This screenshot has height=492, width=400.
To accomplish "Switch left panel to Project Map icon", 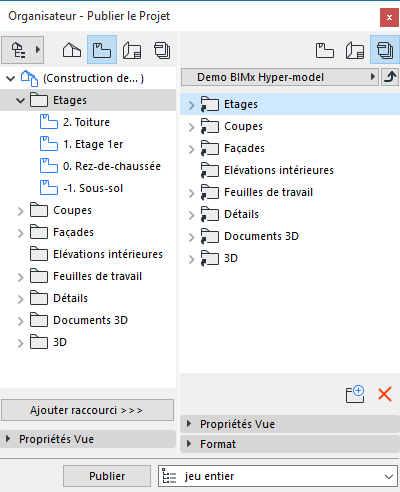I will pos(72,50).
